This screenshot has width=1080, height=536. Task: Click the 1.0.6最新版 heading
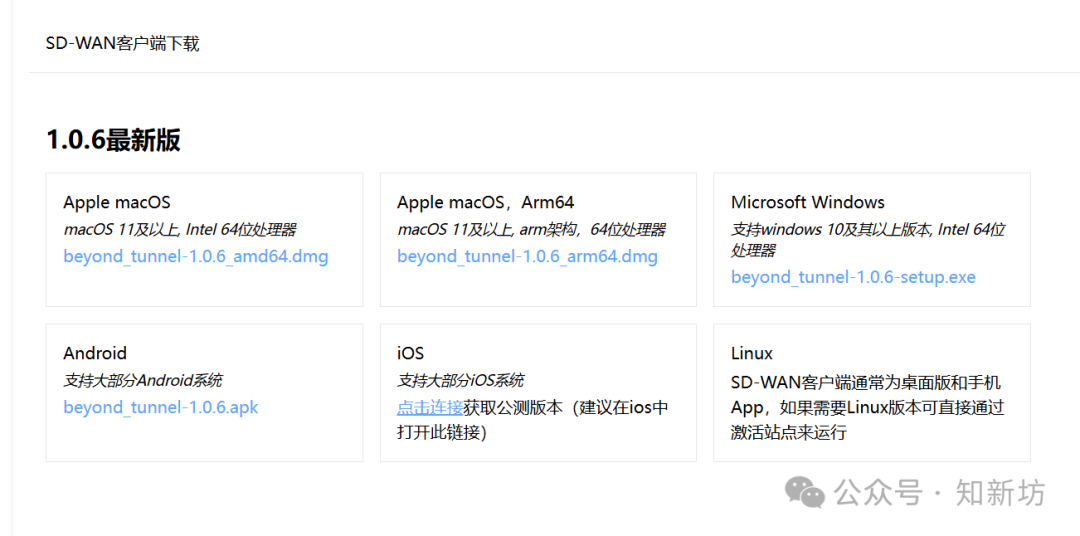(114, 140)
